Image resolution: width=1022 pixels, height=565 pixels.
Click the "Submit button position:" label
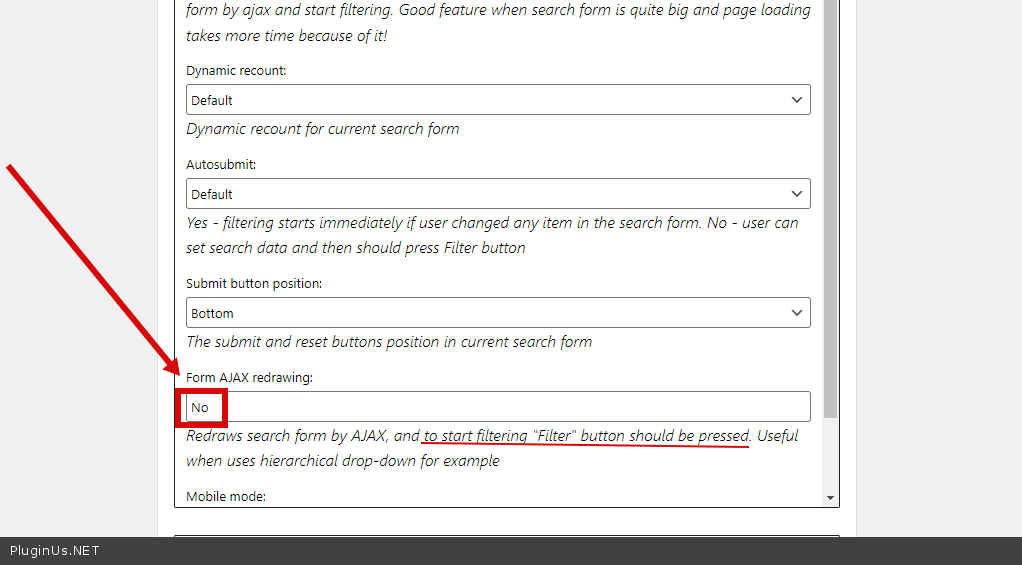254,284
